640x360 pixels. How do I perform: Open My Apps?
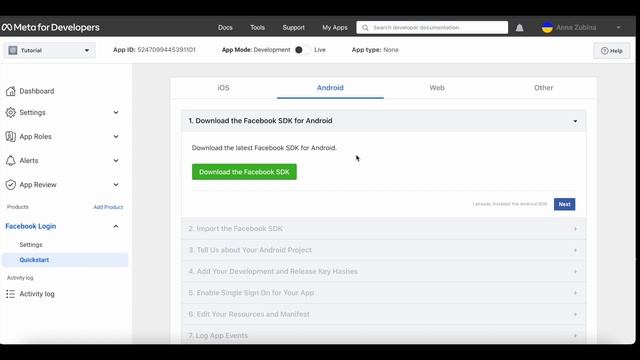click(335, 28)
